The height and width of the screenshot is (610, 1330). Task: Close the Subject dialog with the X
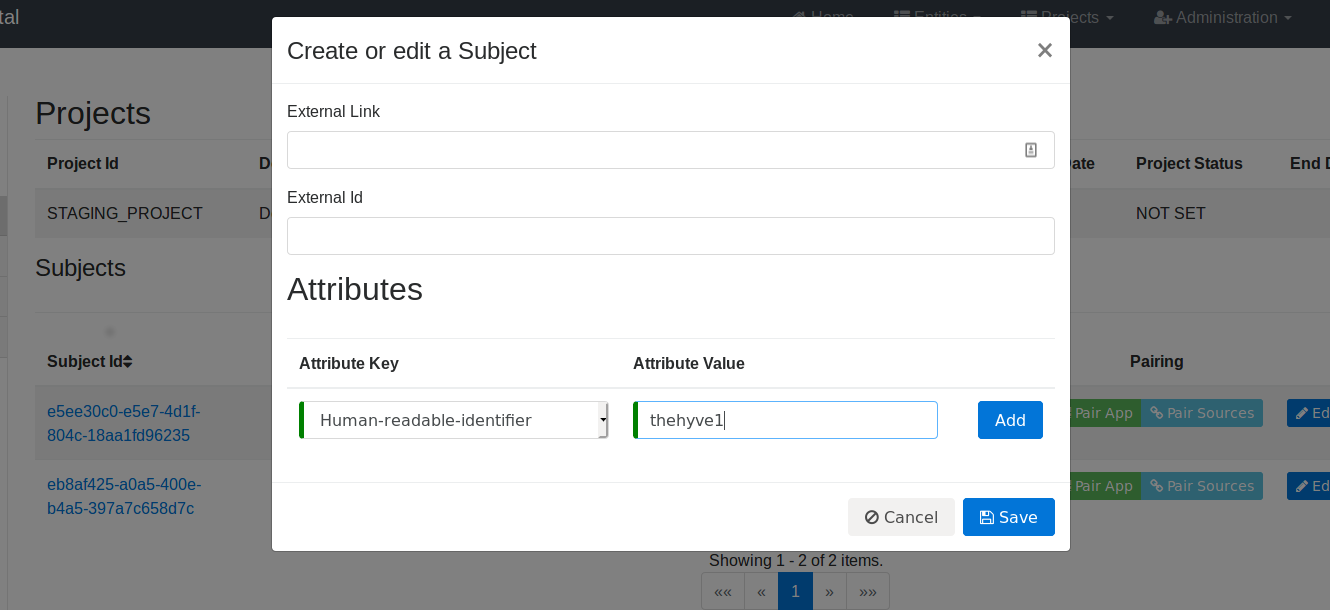(x=1044, y=50)
